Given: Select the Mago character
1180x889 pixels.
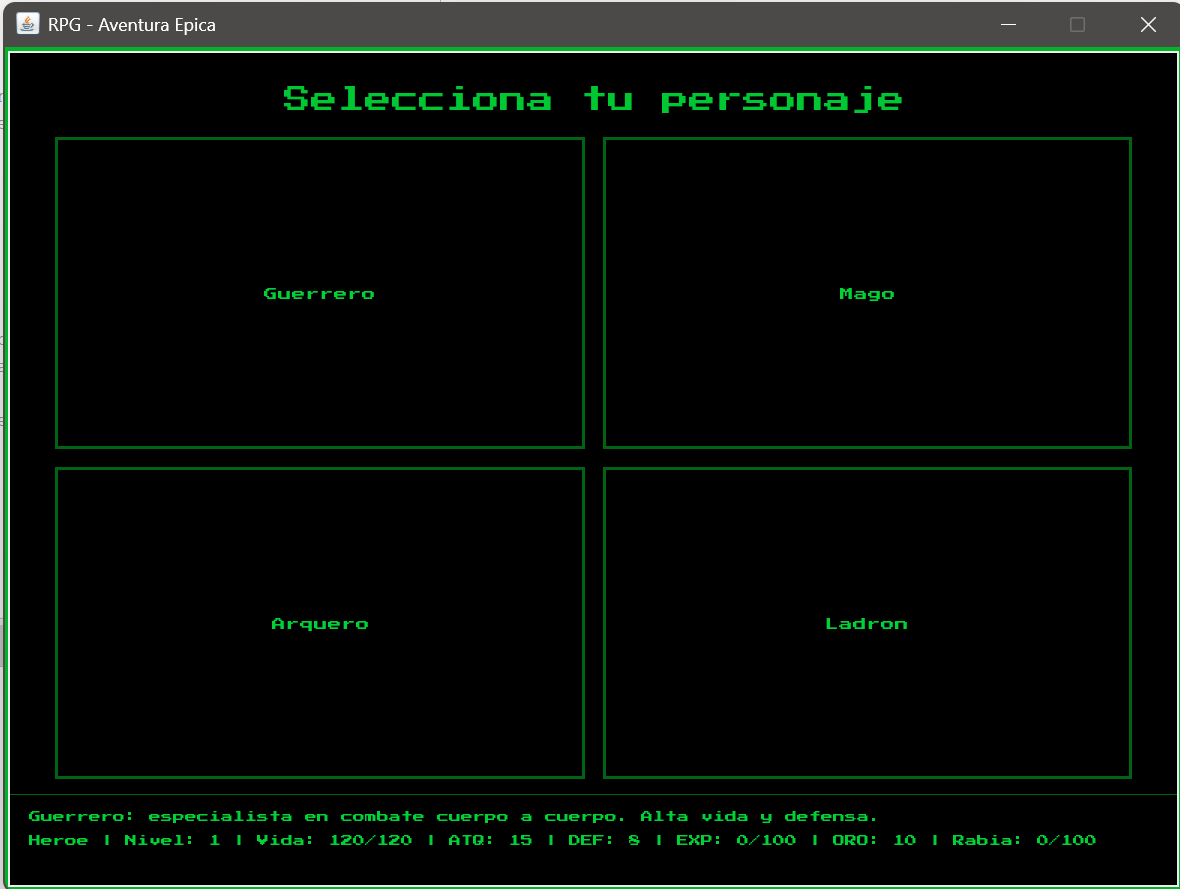Looking at the screenshot, I should [x=867, y=293].
